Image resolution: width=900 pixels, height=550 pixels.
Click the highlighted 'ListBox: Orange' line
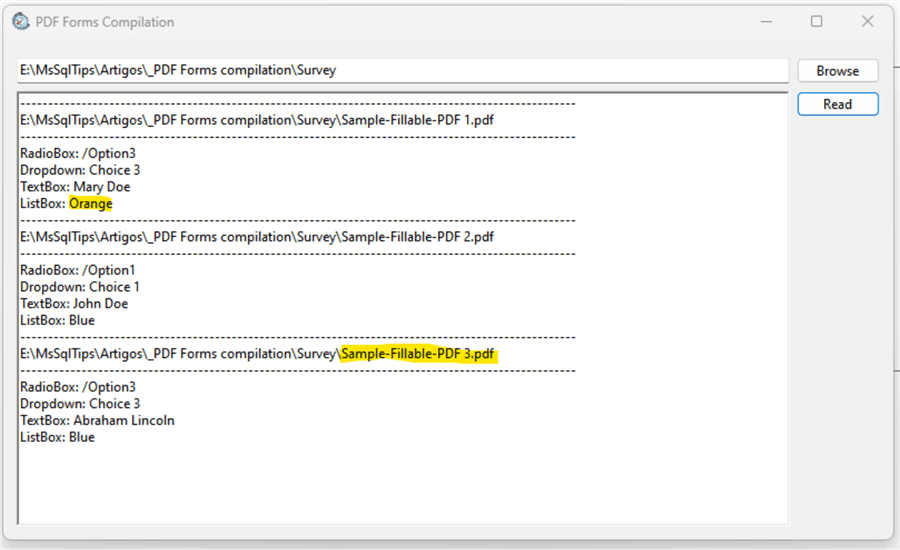coord(66,203)
